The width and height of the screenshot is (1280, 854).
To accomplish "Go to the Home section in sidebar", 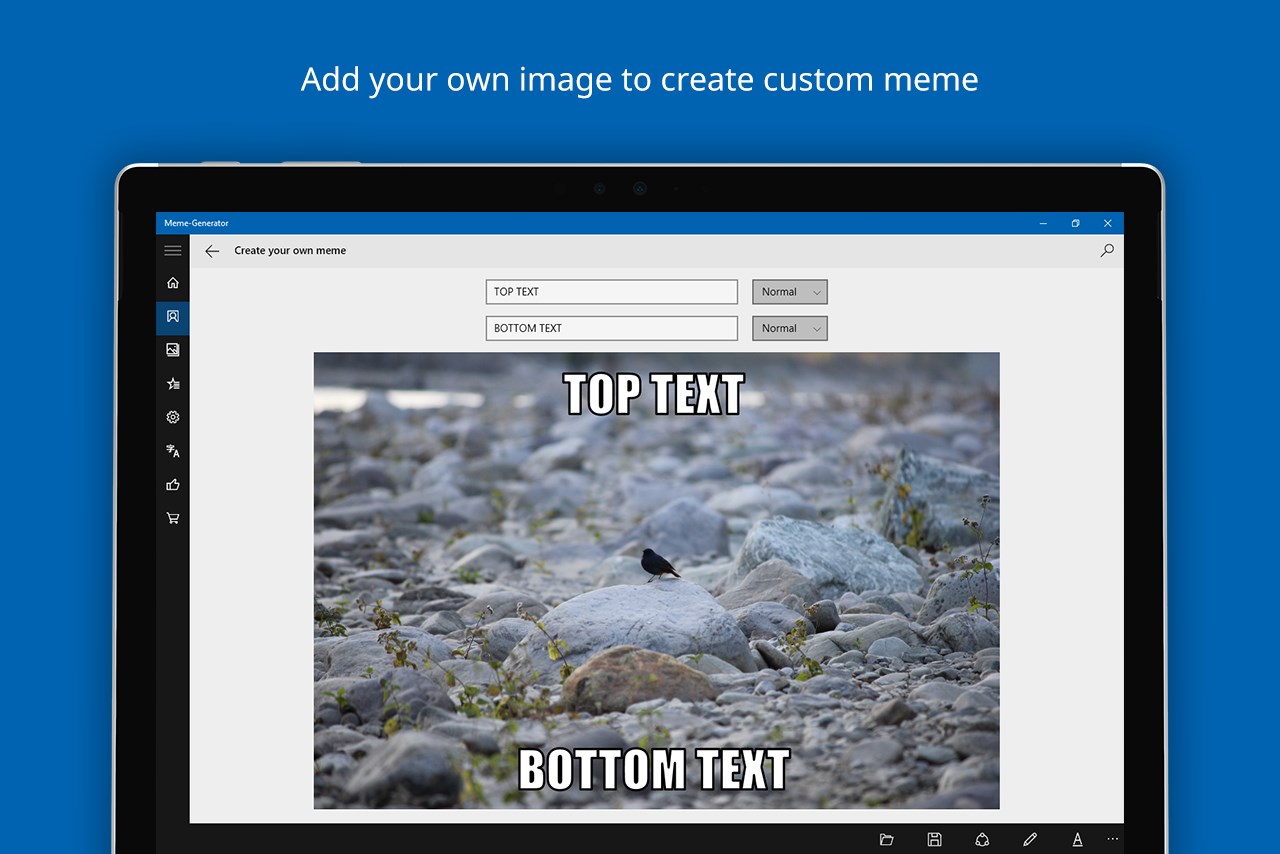I will pyautogui.click(x=172, y=283).
